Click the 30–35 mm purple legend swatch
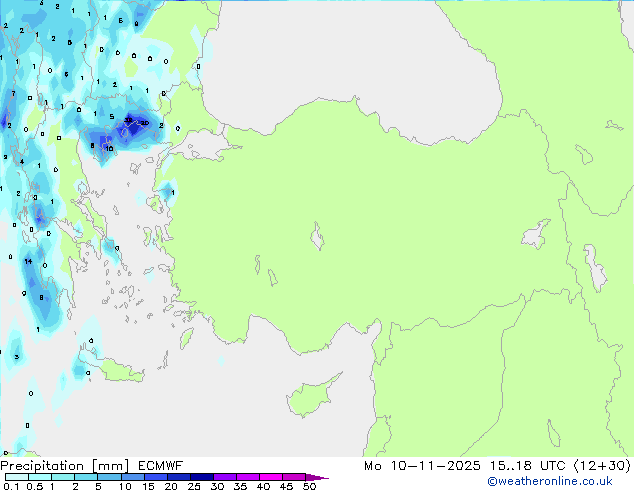 [224, 477]
